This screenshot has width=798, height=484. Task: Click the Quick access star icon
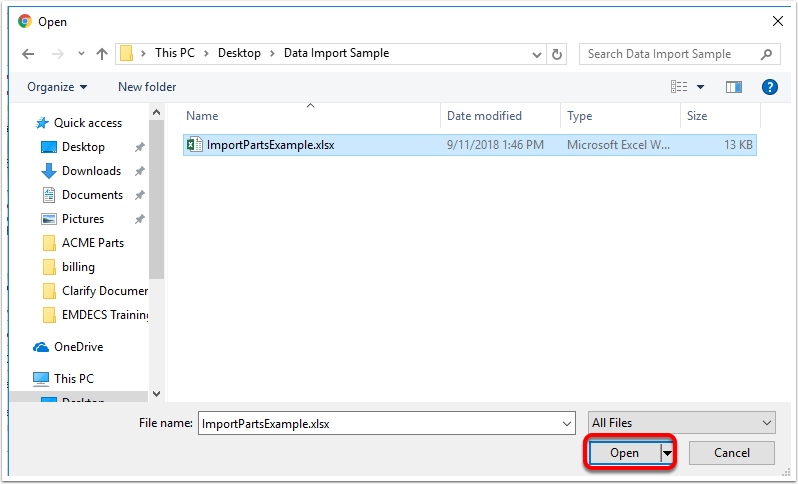coord(41,123)
